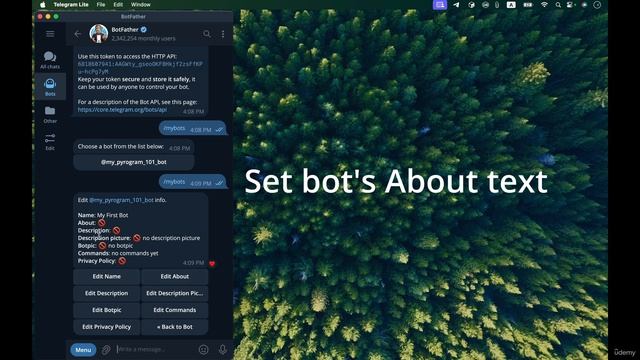Screen dimensions: 640x360
Task: Click the purple screen recording menu bar icon
Action: [440, 4]
